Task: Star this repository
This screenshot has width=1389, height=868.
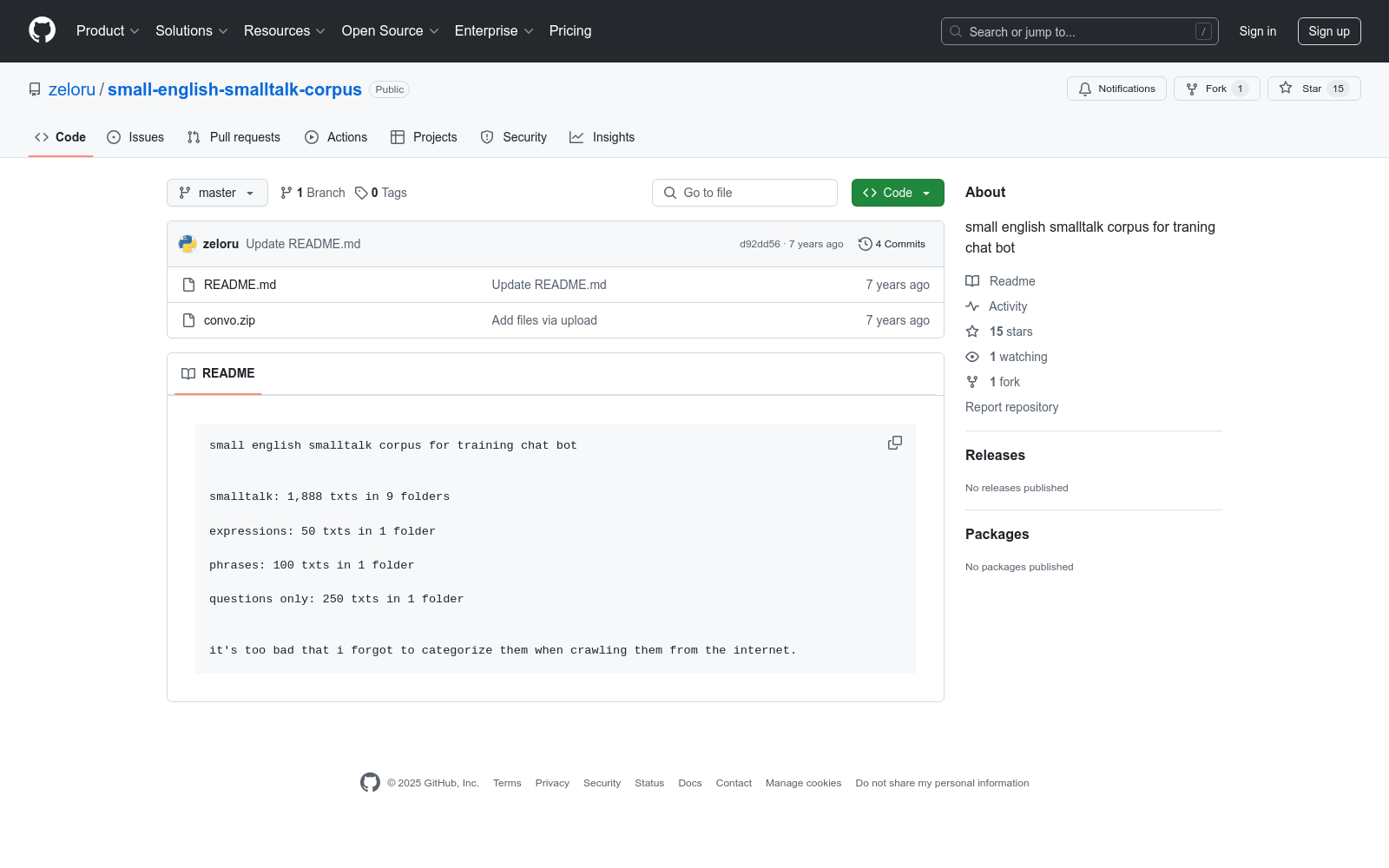Action: tap(1314, 89)
